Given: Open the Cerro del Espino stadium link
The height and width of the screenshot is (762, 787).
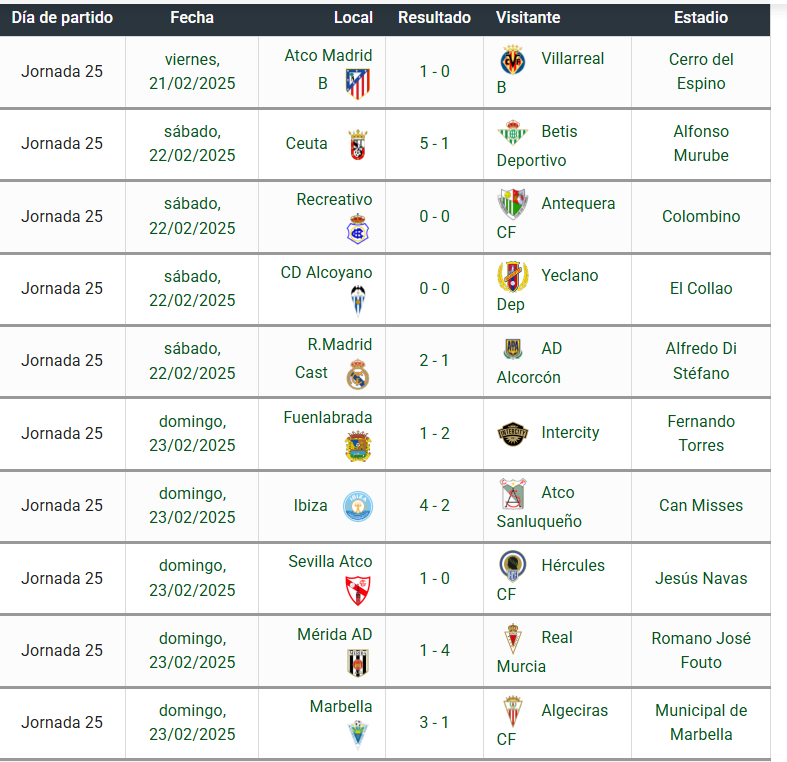Looking at the screenshot, I should pos(701,71).
